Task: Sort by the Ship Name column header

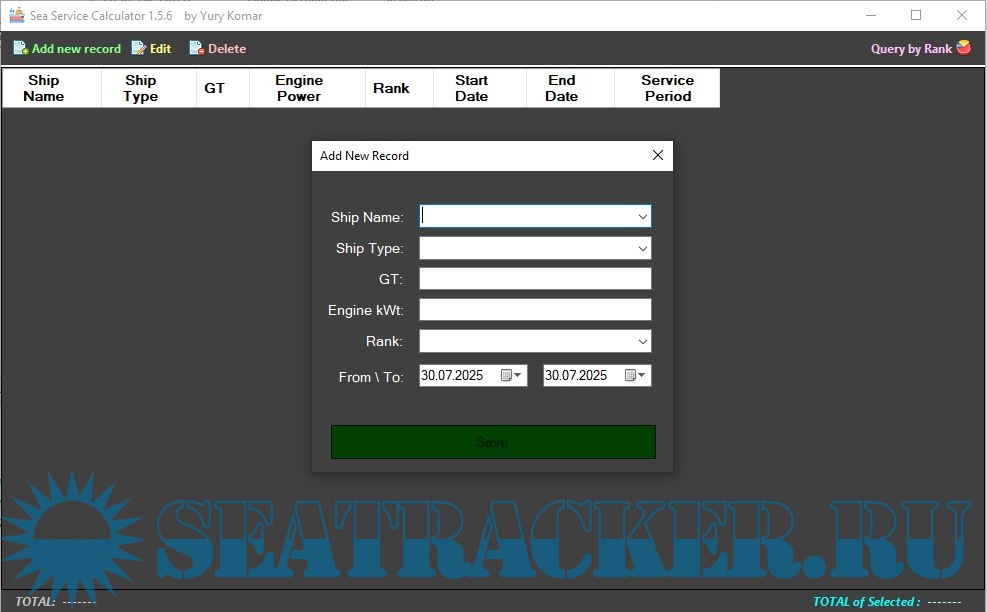Action: [x=44, y=88]
